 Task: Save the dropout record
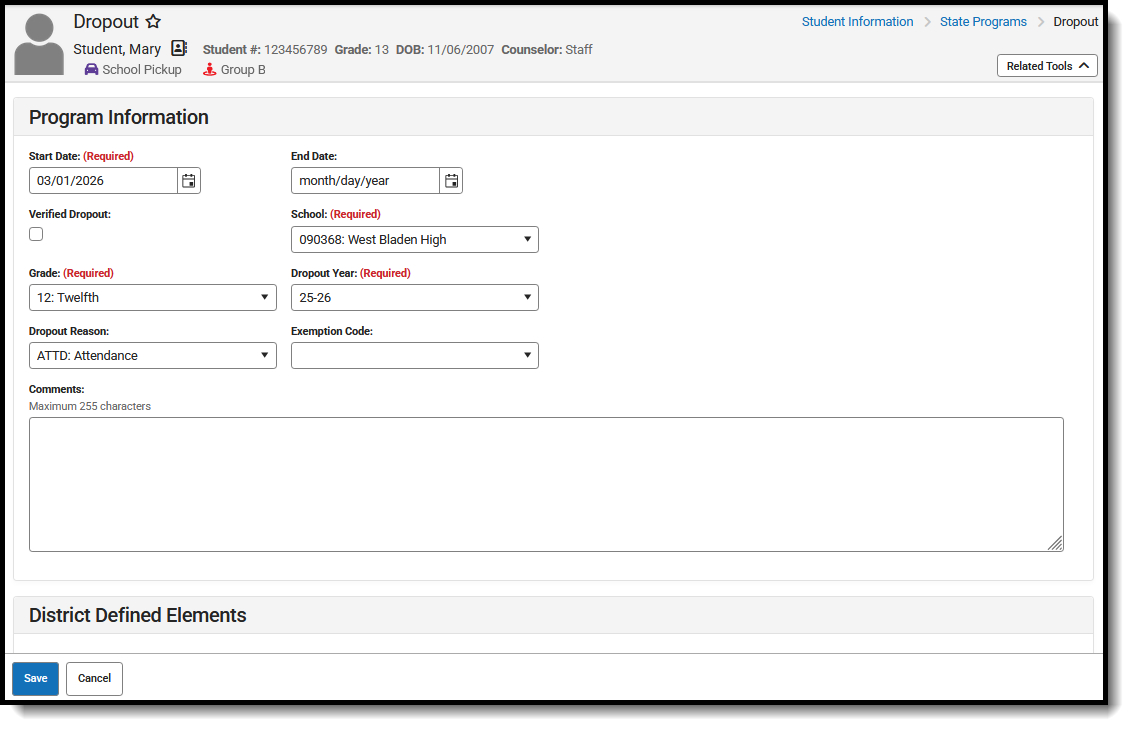click(35, 678)
